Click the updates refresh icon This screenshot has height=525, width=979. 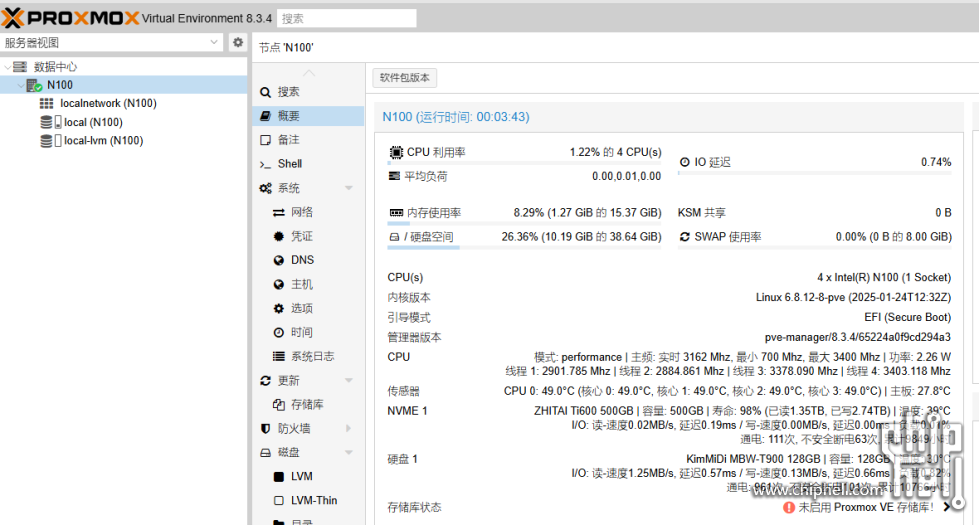tap(265, 380)
